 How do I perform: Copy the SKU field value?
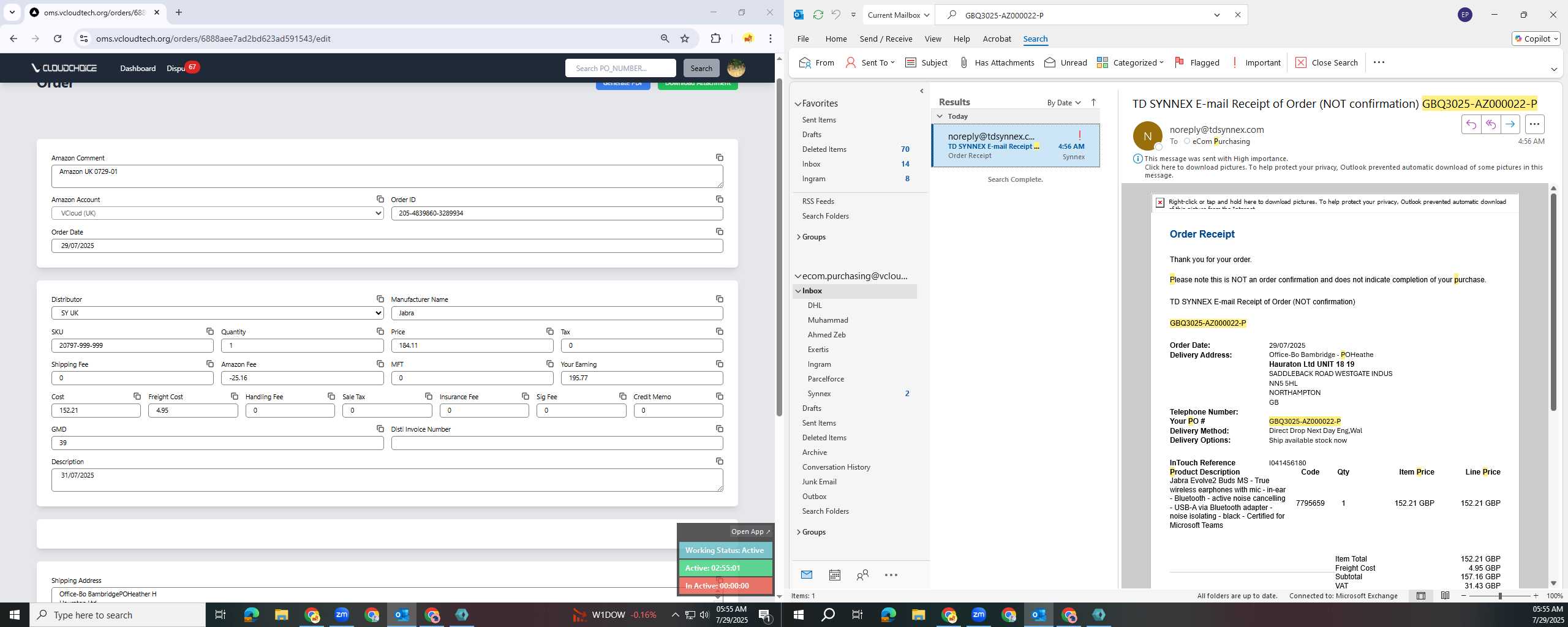coord(210,331)
